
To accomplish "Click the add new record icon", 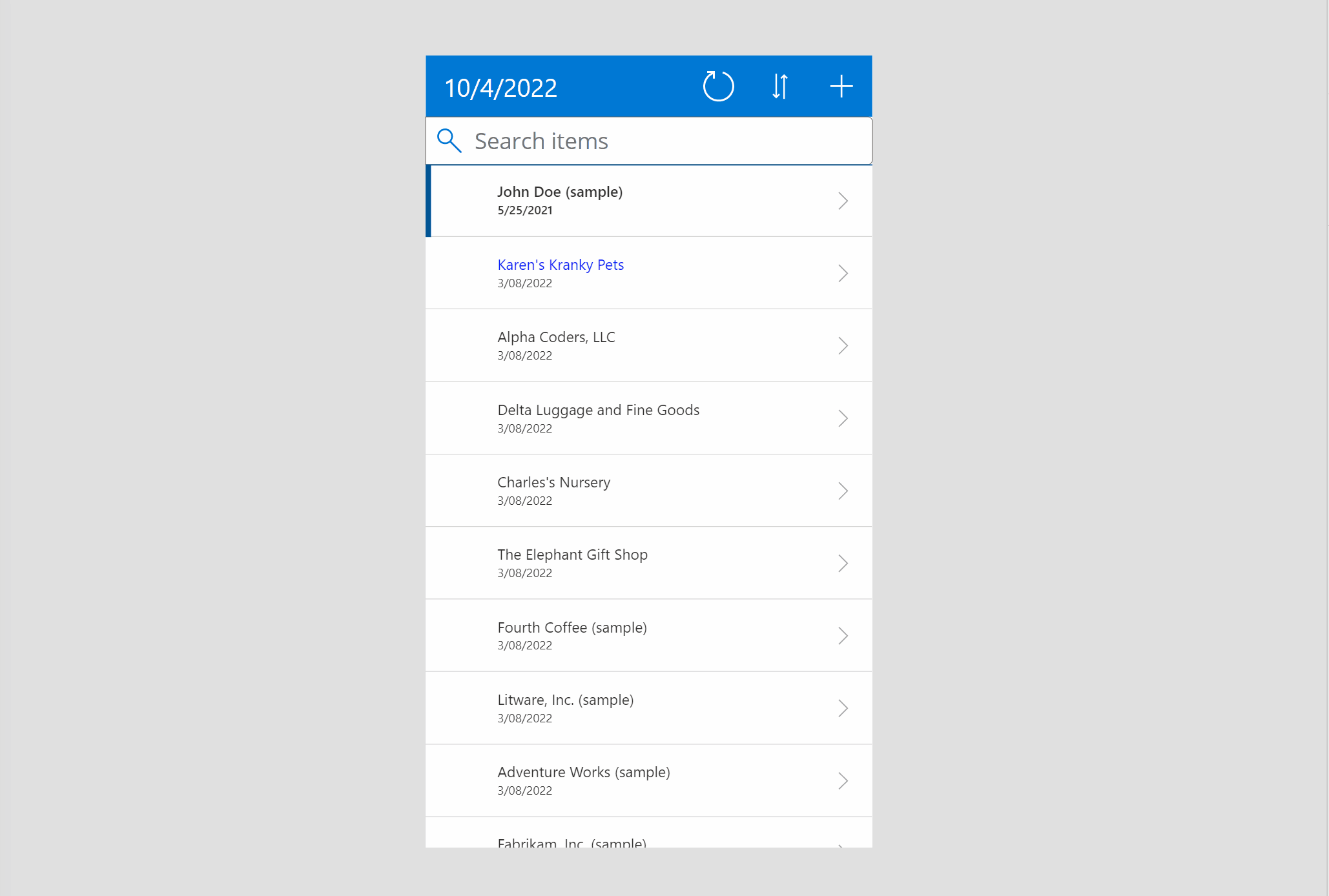I will pyautogui.click(x=841, y=86).
